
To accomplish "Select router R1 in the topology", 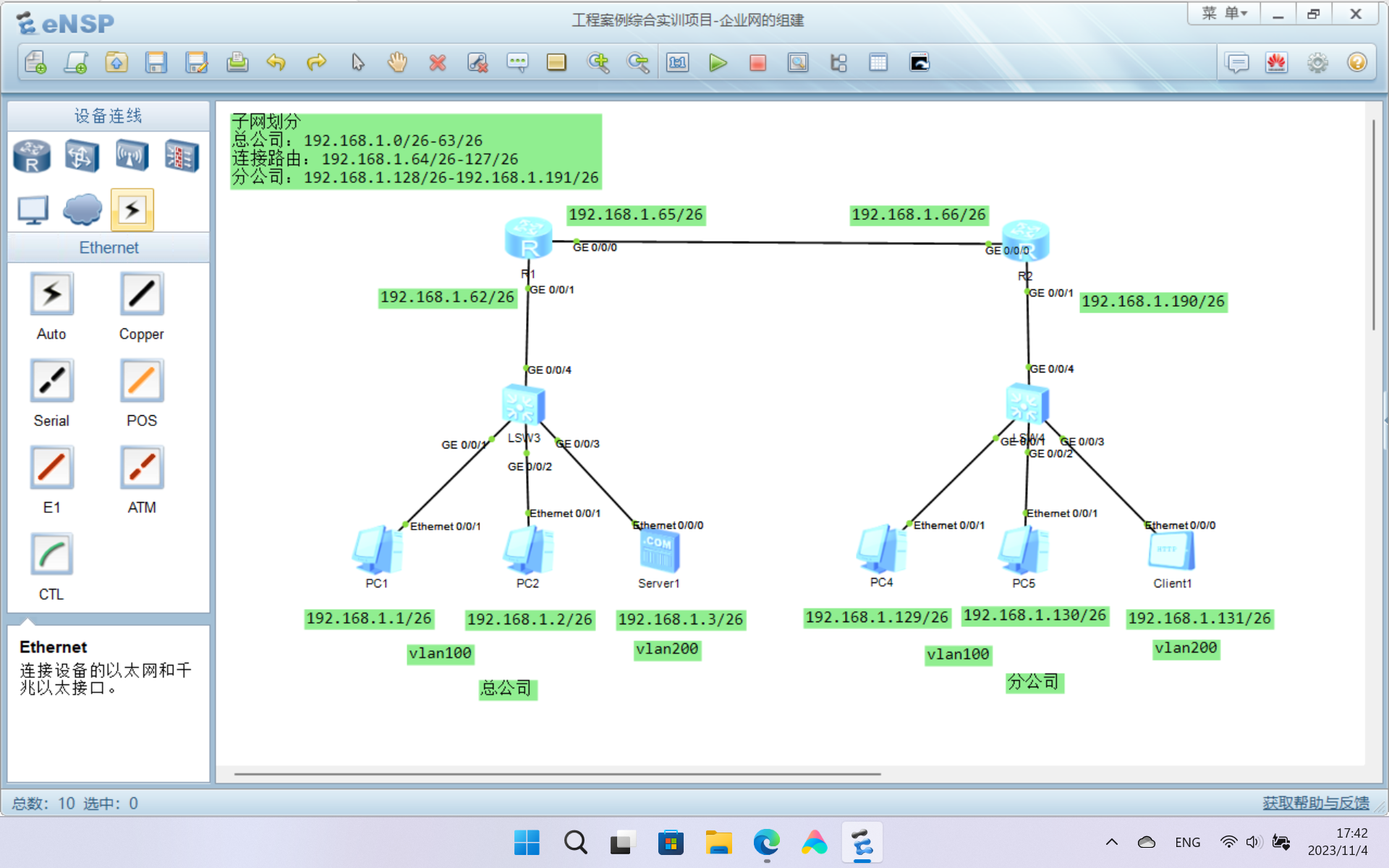I will coord(528,238).
